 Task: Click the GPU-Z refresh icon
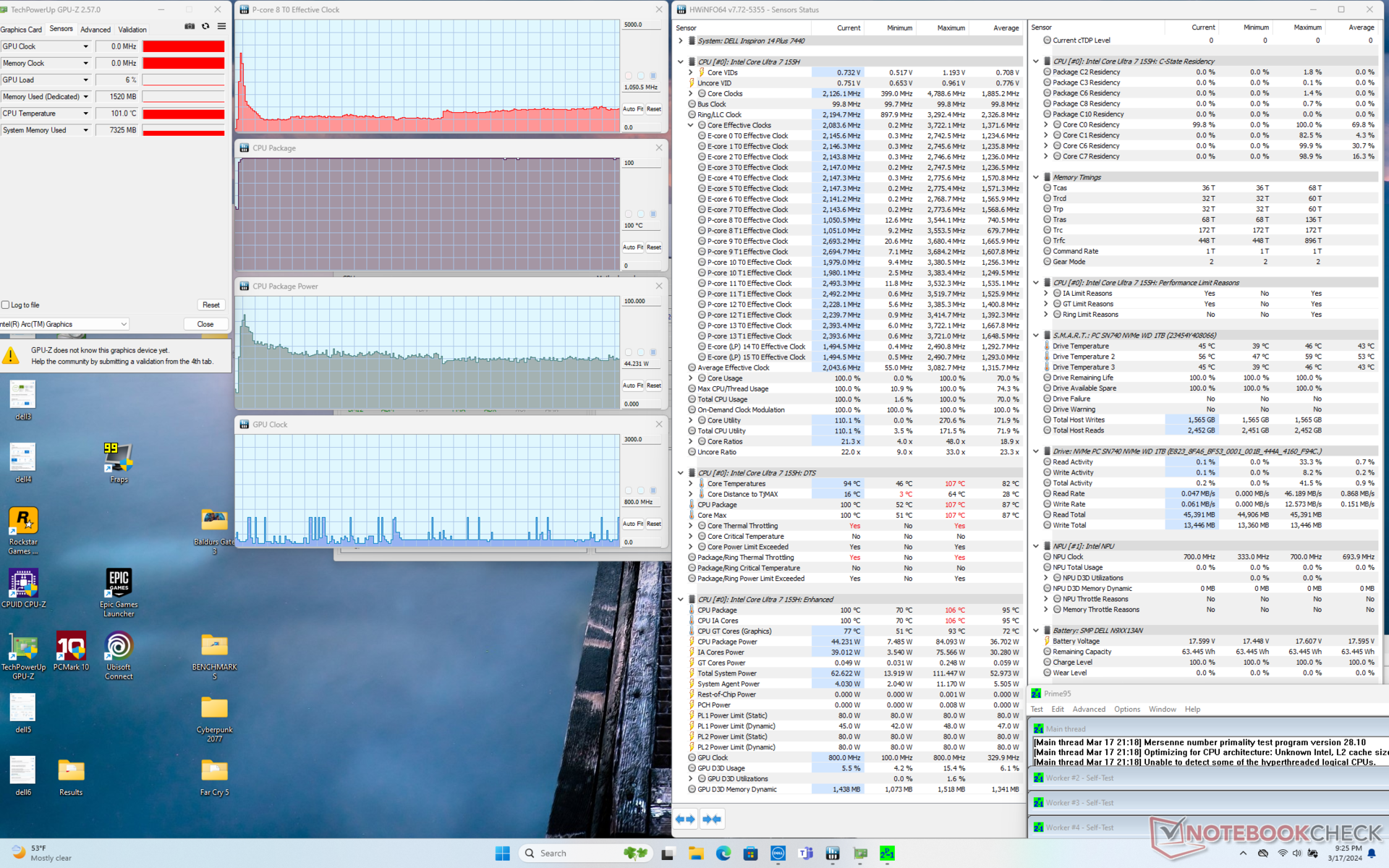(x=205, y=26)
